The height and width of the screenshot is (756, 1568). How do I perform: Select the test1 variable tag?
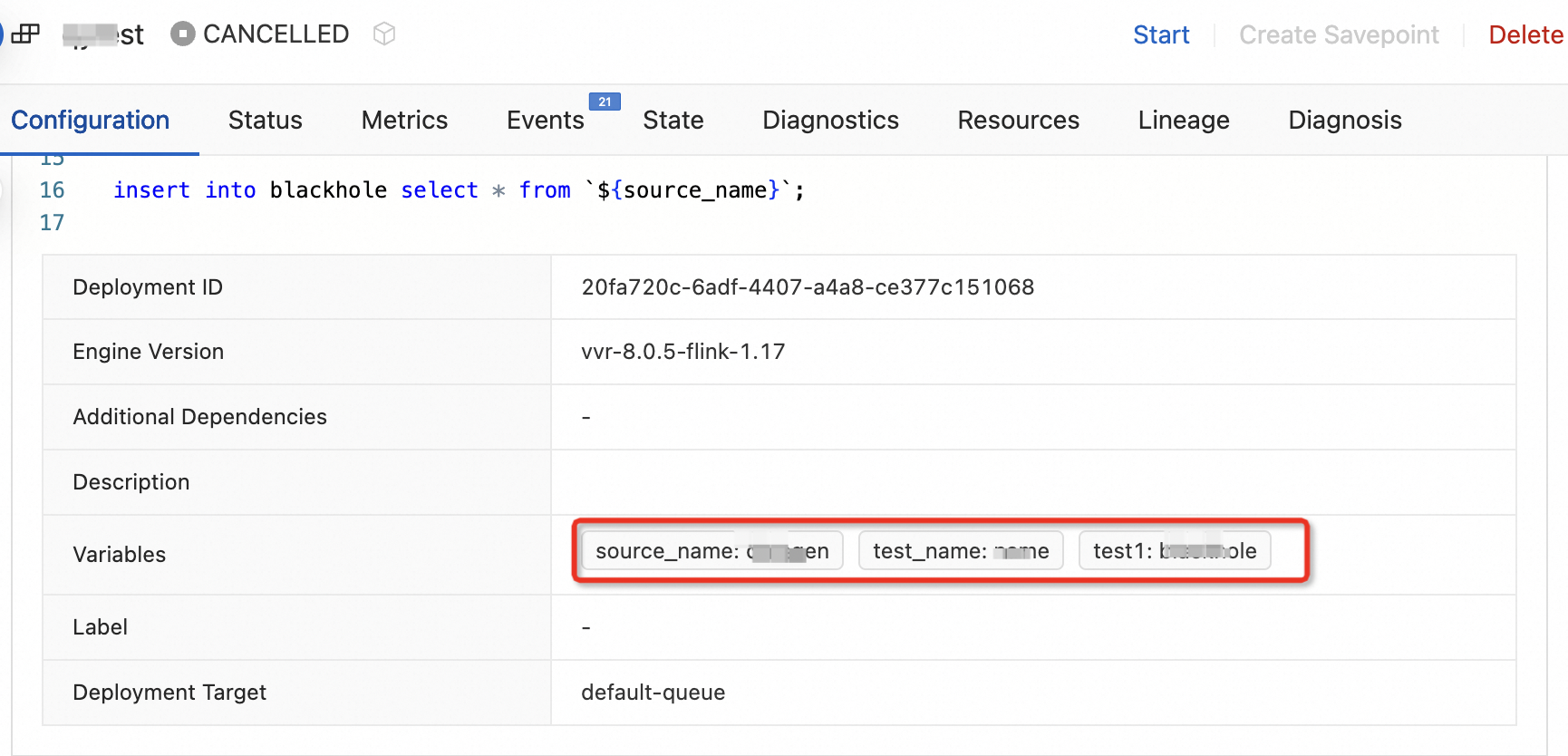click(1175, 551)
